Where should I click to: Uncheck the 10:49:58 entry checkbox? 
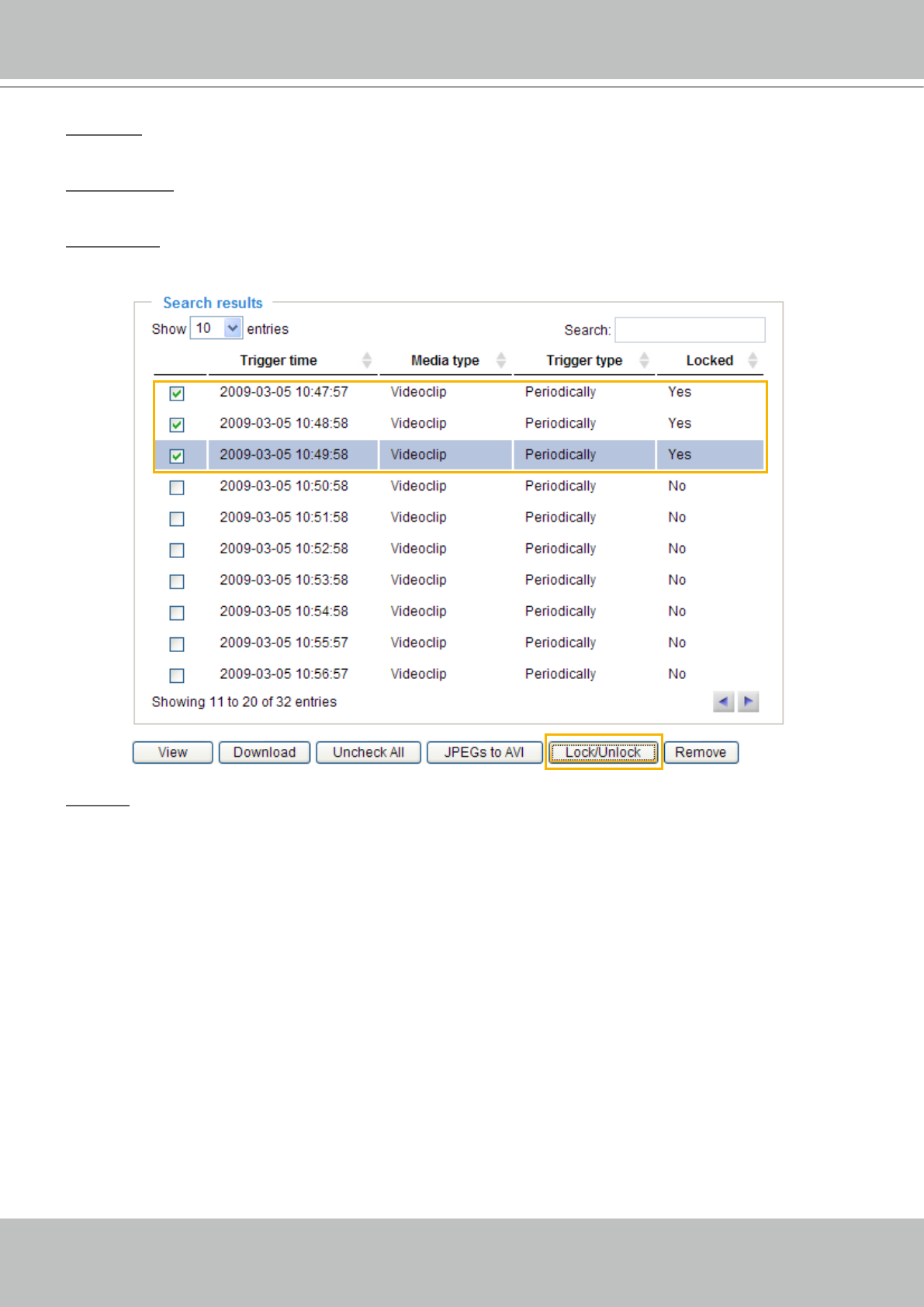177,456
